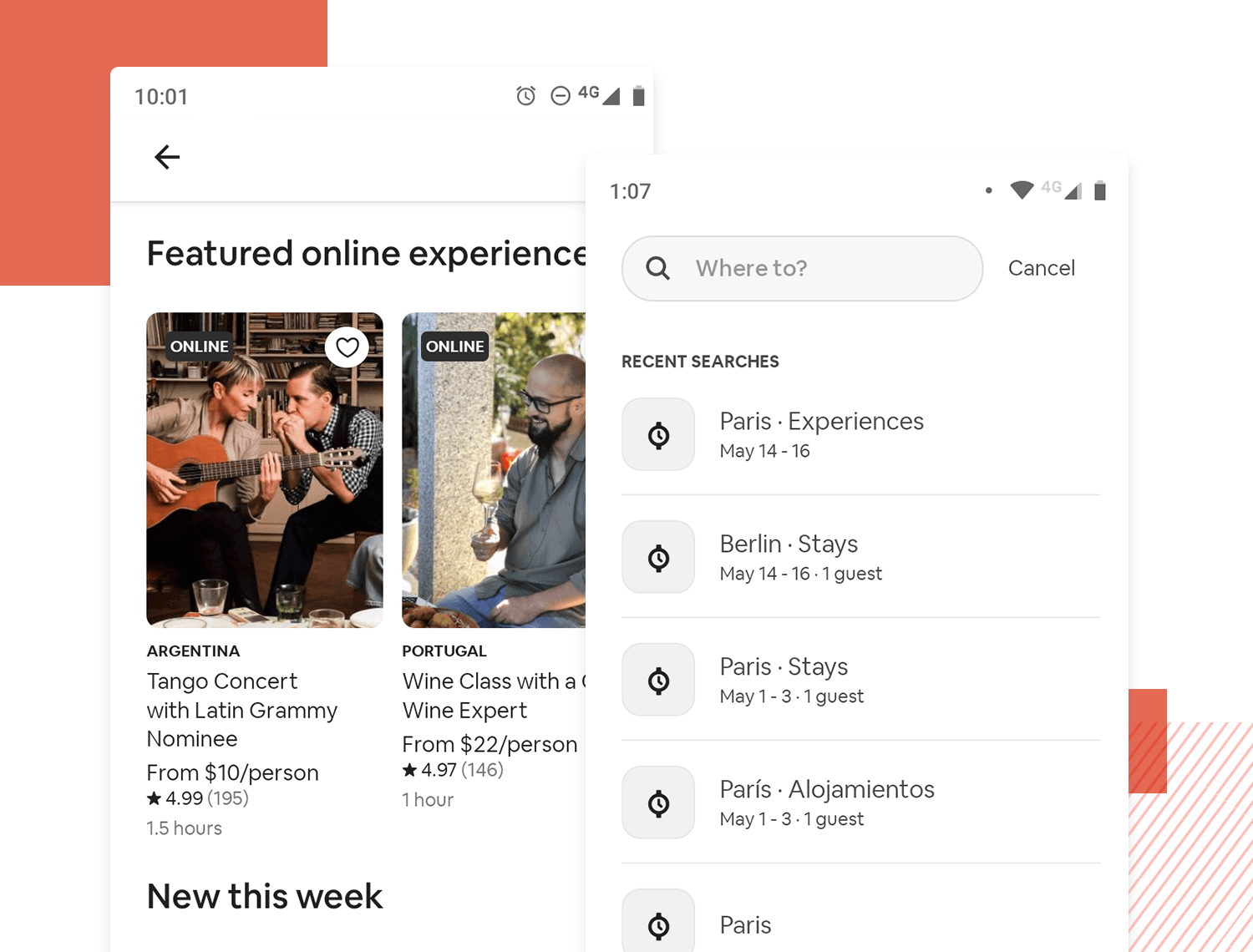Tap the battery icon in 10:01 screen
Image resolution: width=1253 pixels, height=952 pixels.
(x=639, y=96)
